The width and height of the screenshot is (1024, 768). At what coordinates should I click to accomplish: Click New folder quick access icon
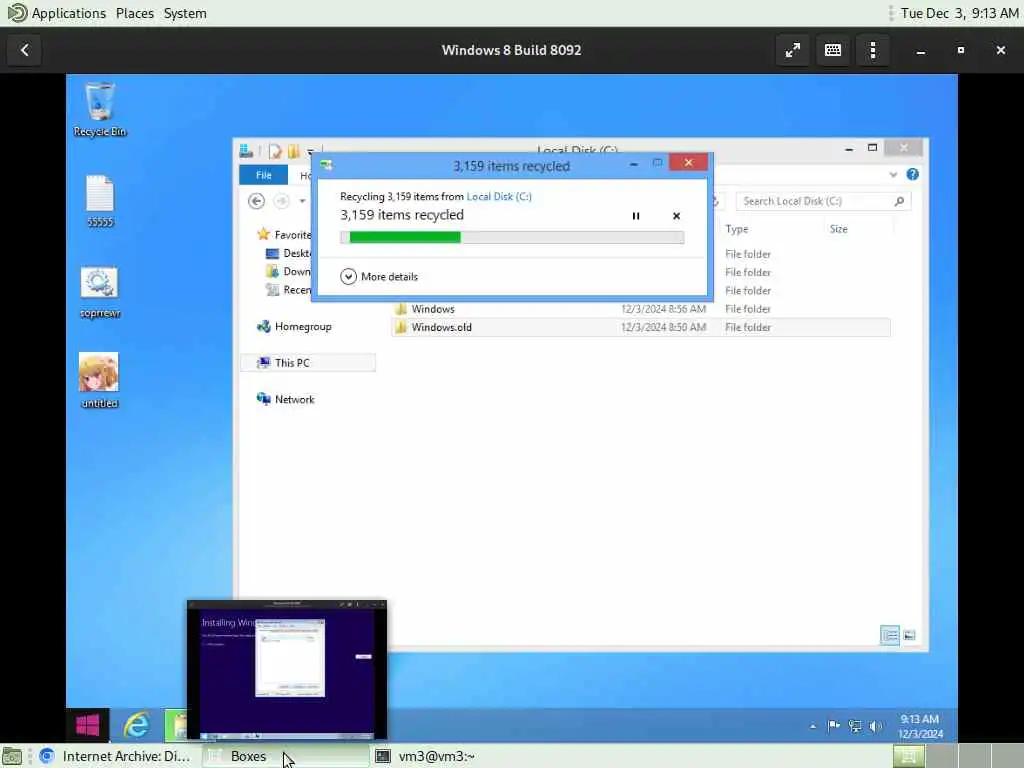(293, 152)
